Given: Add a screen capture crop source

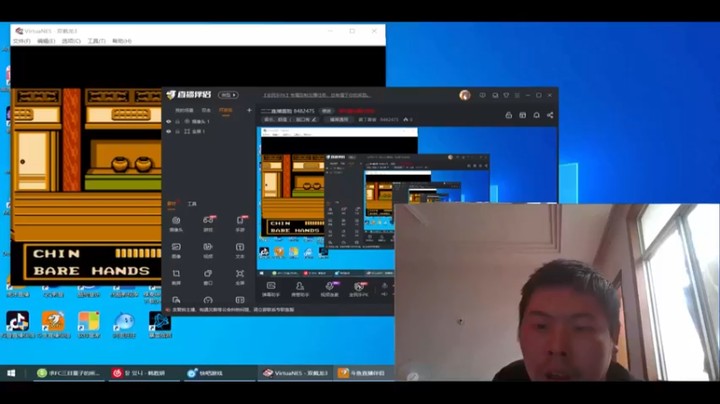Looking at the screenshot, I should pos(176,277).
